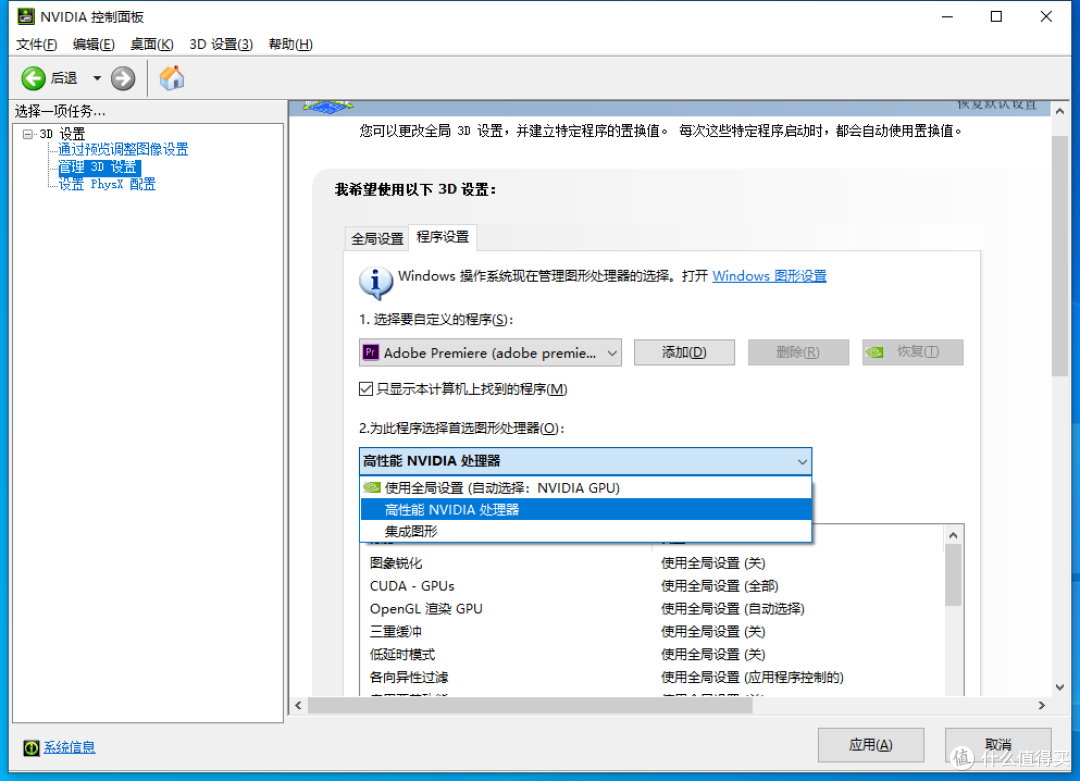Image resolution: width=1080 pixels, height=781 pixels.
Task: Choose 高性能 NVIDIA 处理器 in the list
Action: (585, 510)
